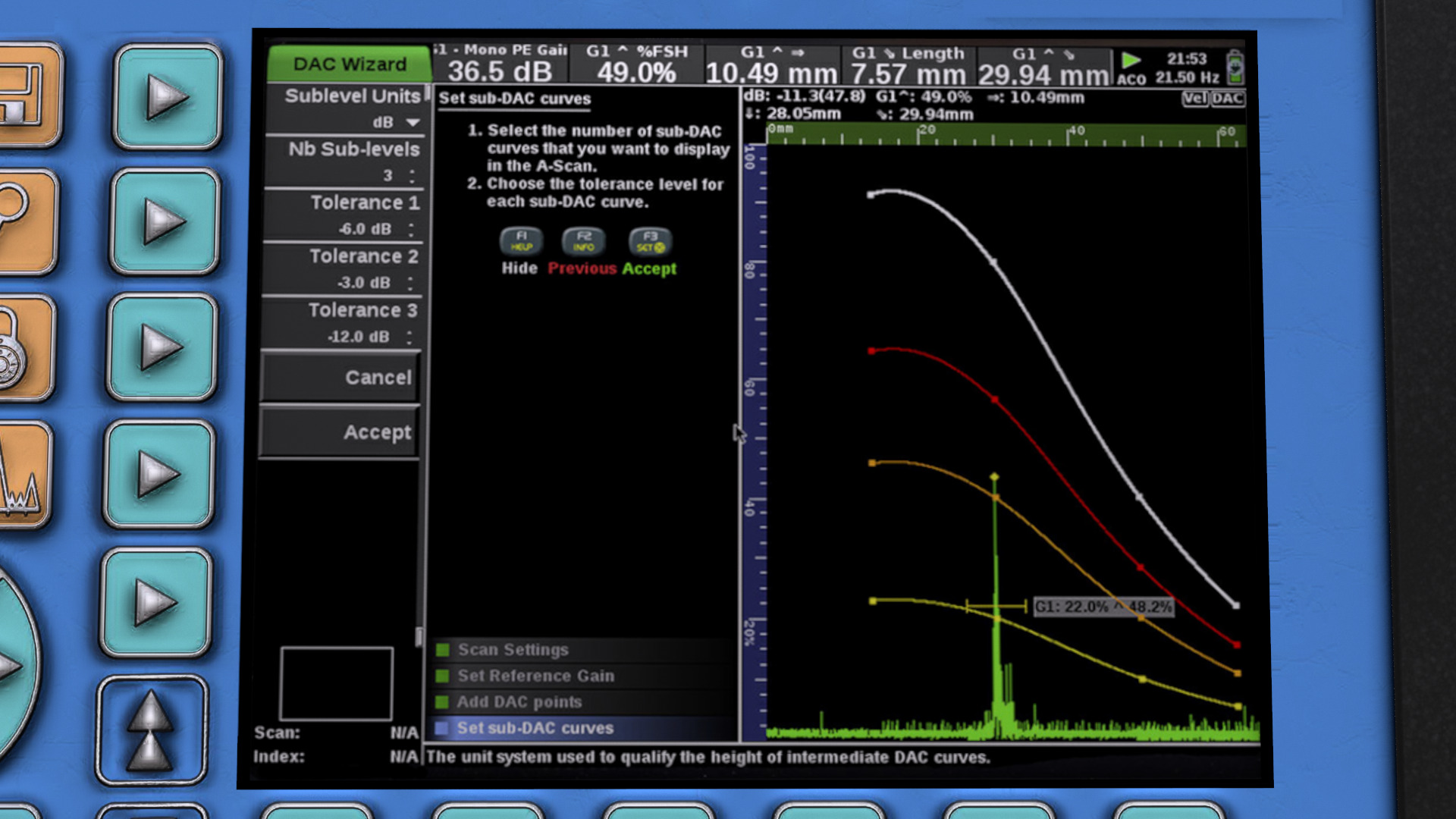Click the Scan Settings step checkbox
Viewport: 1456px width, 819px height.
point(443,650)
